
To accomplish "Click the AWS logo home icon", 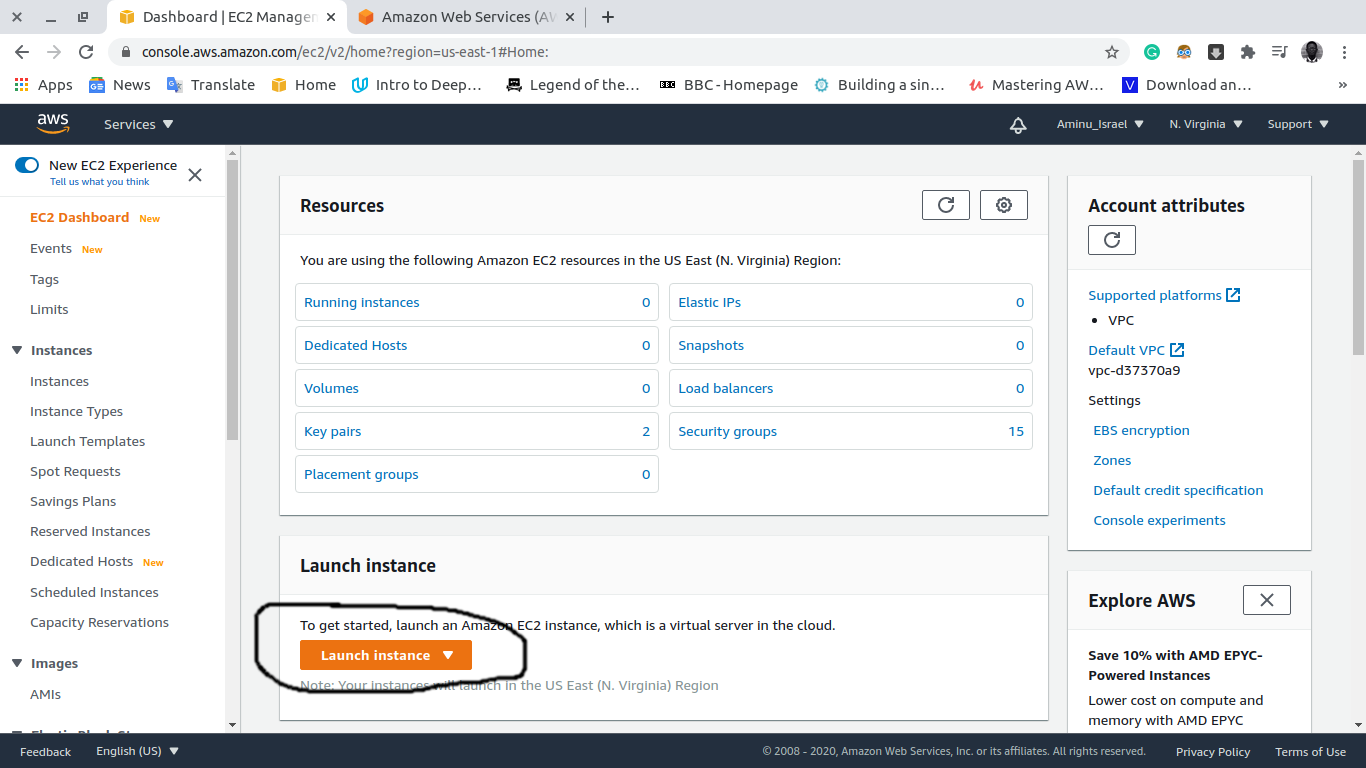I will point(53,123).
